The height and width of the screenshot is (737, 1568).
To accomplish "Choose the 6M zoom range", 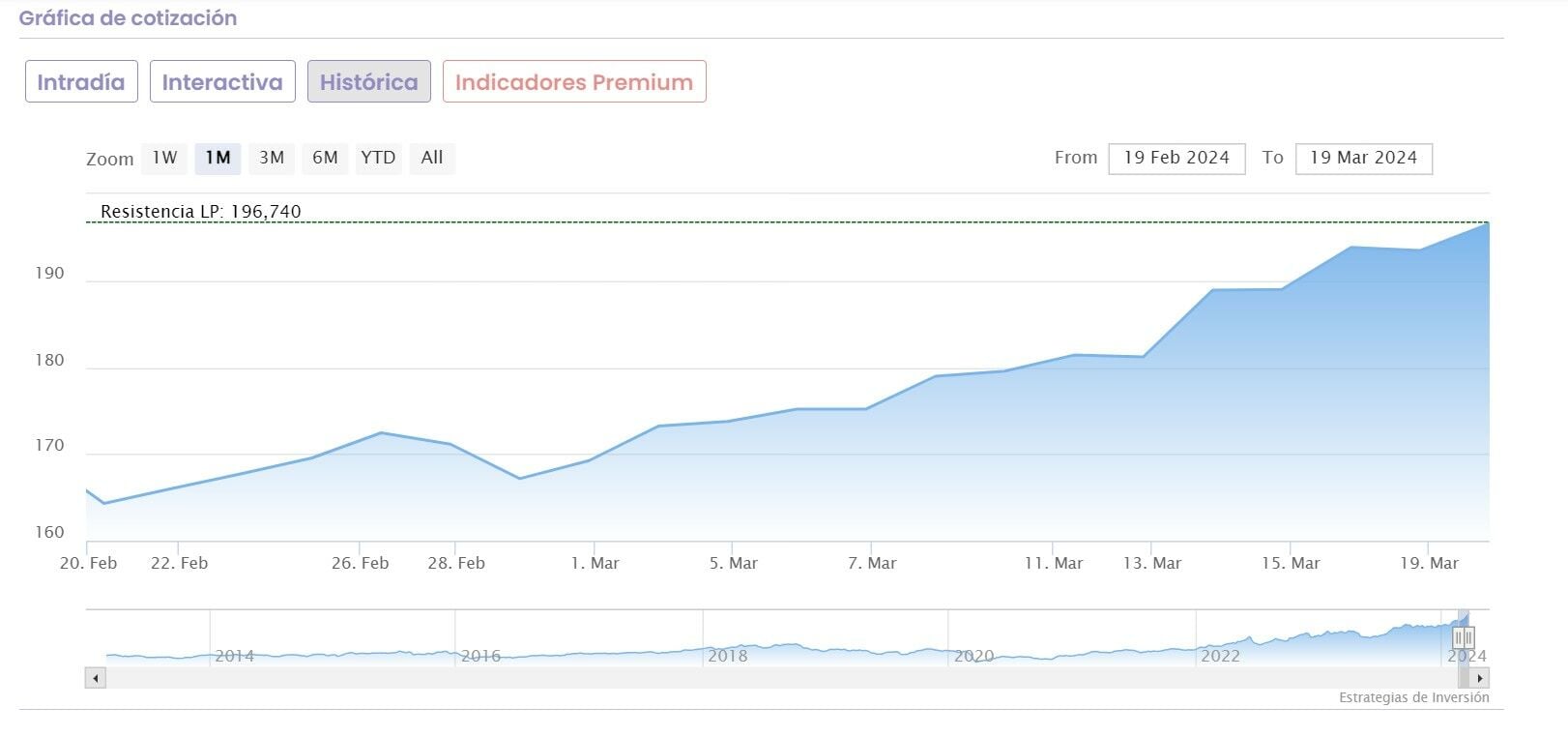I will click(325, 158).
